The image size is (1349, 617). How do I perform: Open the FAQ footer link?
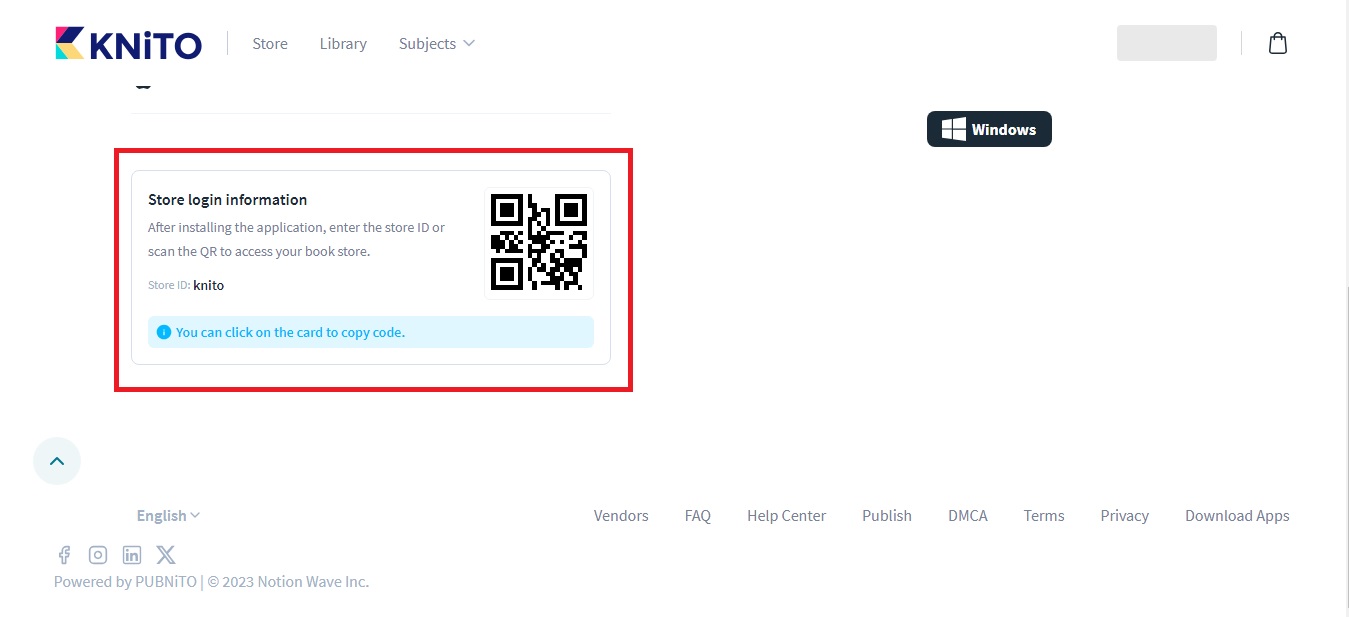click(x=698, y=516)
